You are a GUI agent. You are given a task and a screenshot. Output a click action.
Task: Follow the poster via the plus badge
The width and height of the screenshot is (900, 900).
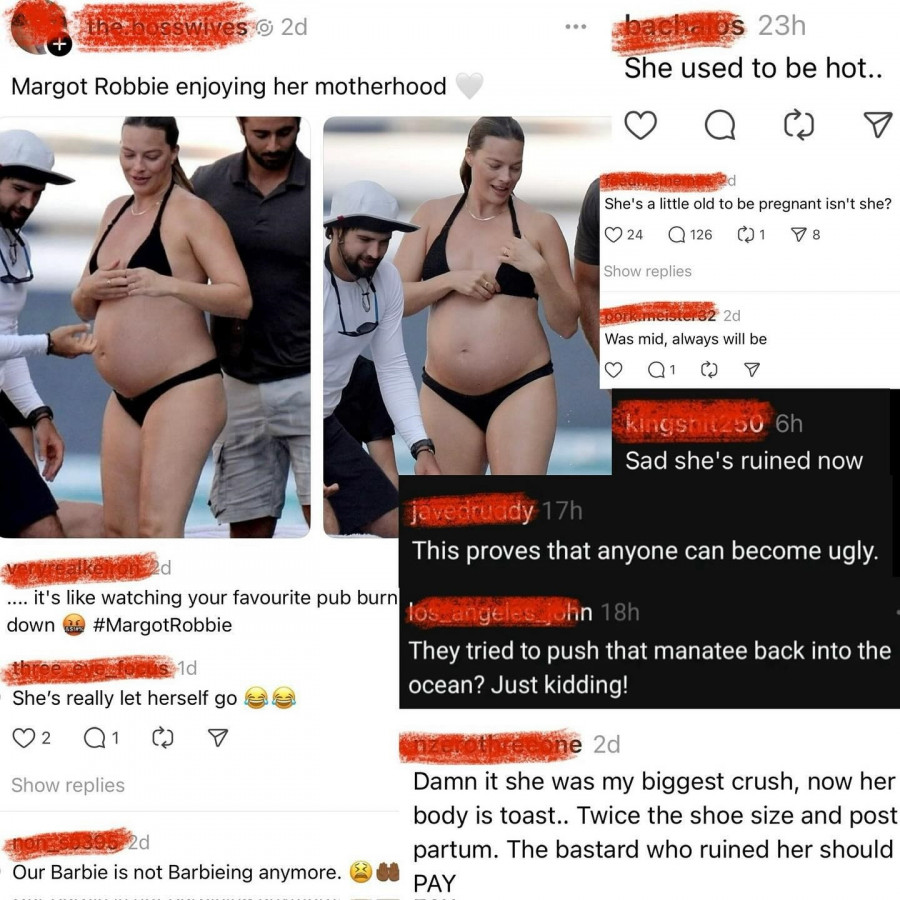click(60, 44)
